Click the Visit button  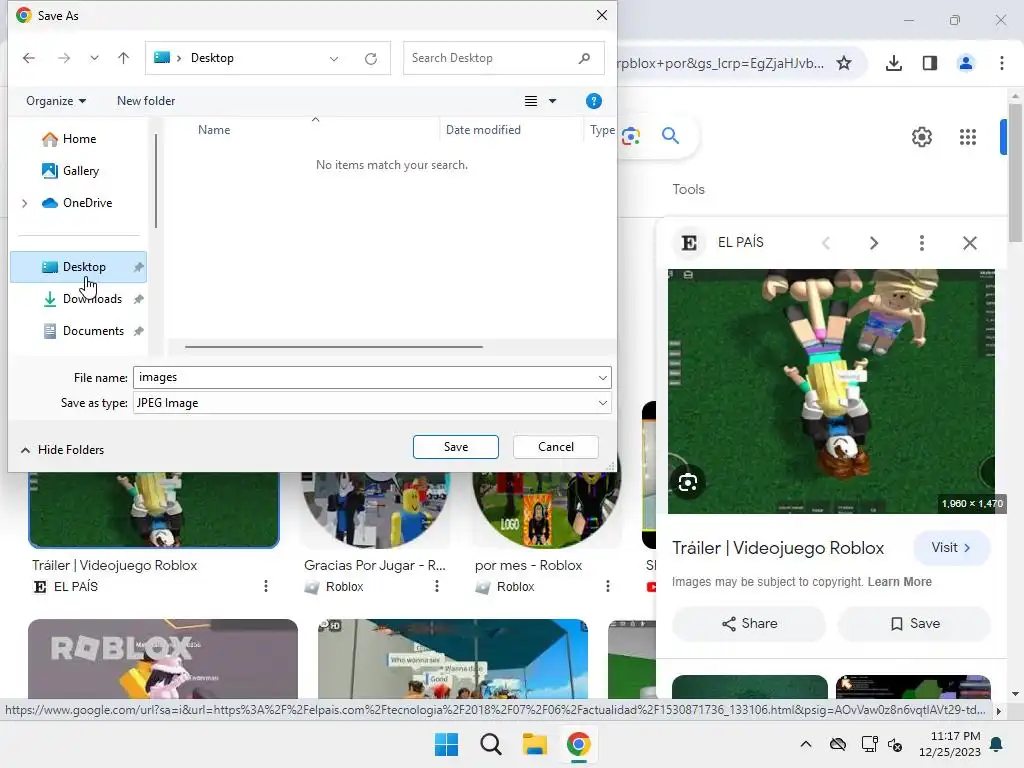coord(951,547)
